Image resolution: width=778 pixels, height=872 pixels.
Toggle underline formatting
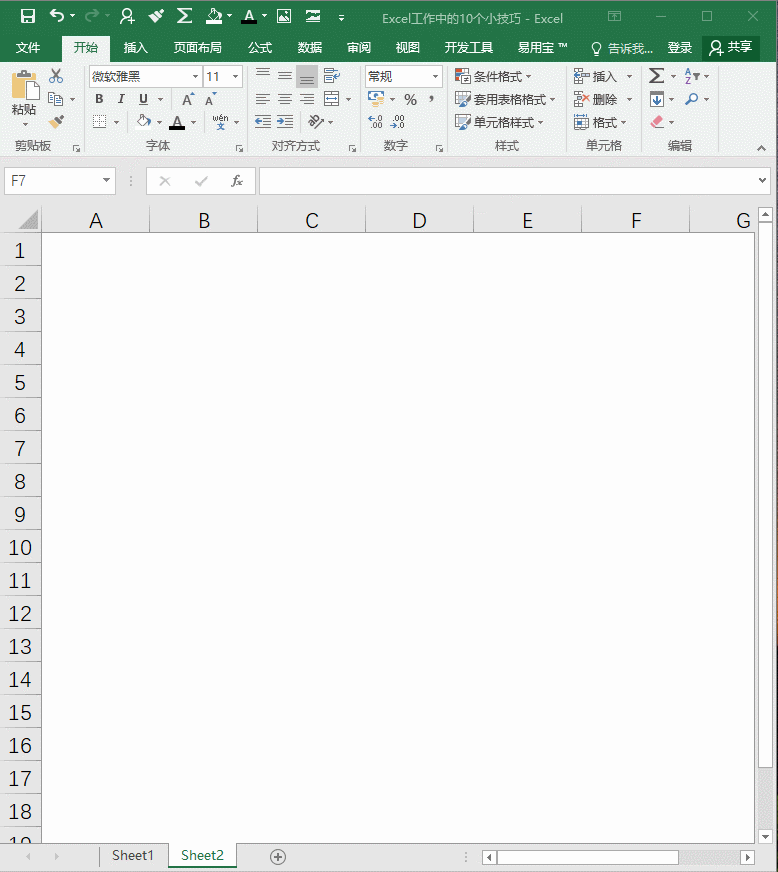143,99
